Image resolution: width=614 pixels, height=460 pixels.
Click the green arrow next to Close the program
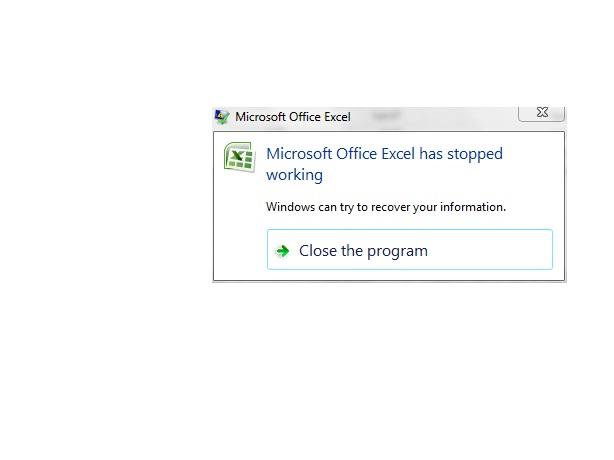click(x=282, y=251)
